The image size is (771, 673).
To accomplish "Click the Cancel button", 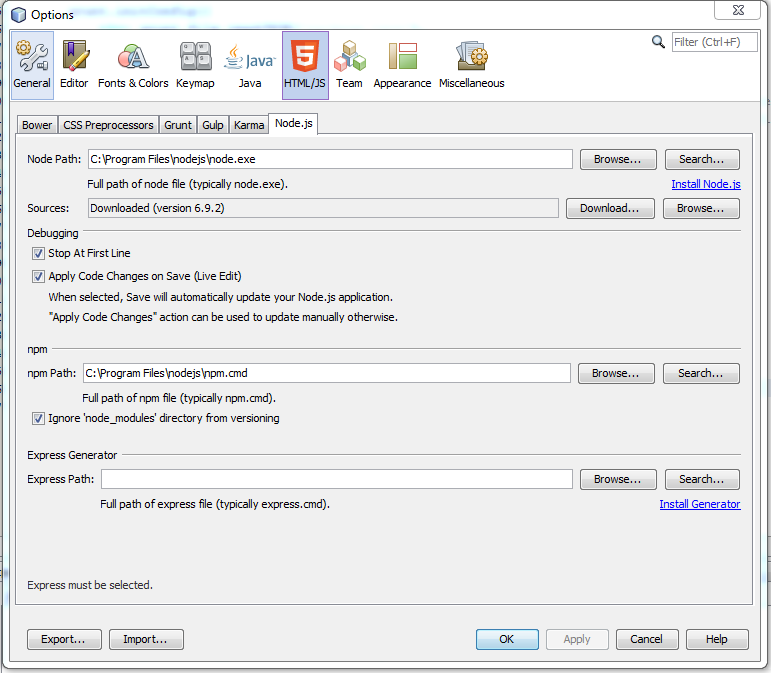I will tap(647, 640).
